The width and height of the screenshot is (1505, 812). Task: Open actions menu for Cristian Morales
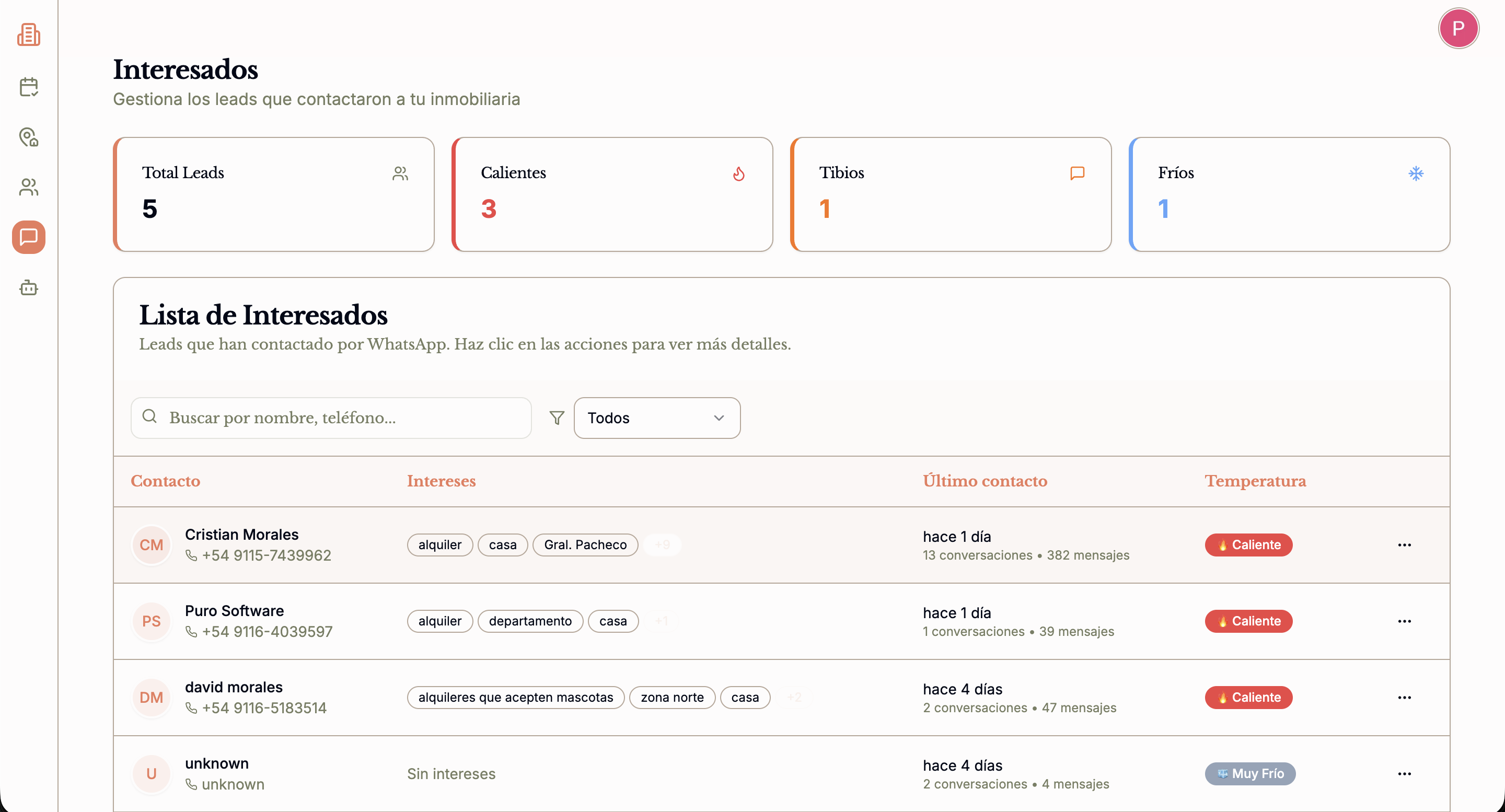coord(1404,545)
